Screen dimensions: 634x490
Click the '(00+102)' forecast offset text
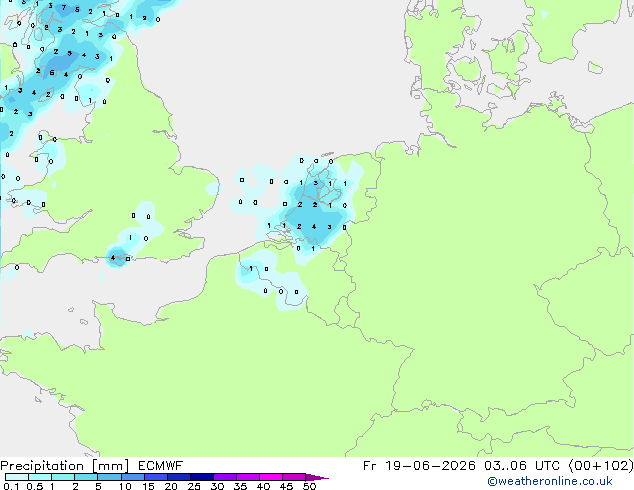(601, 466)
